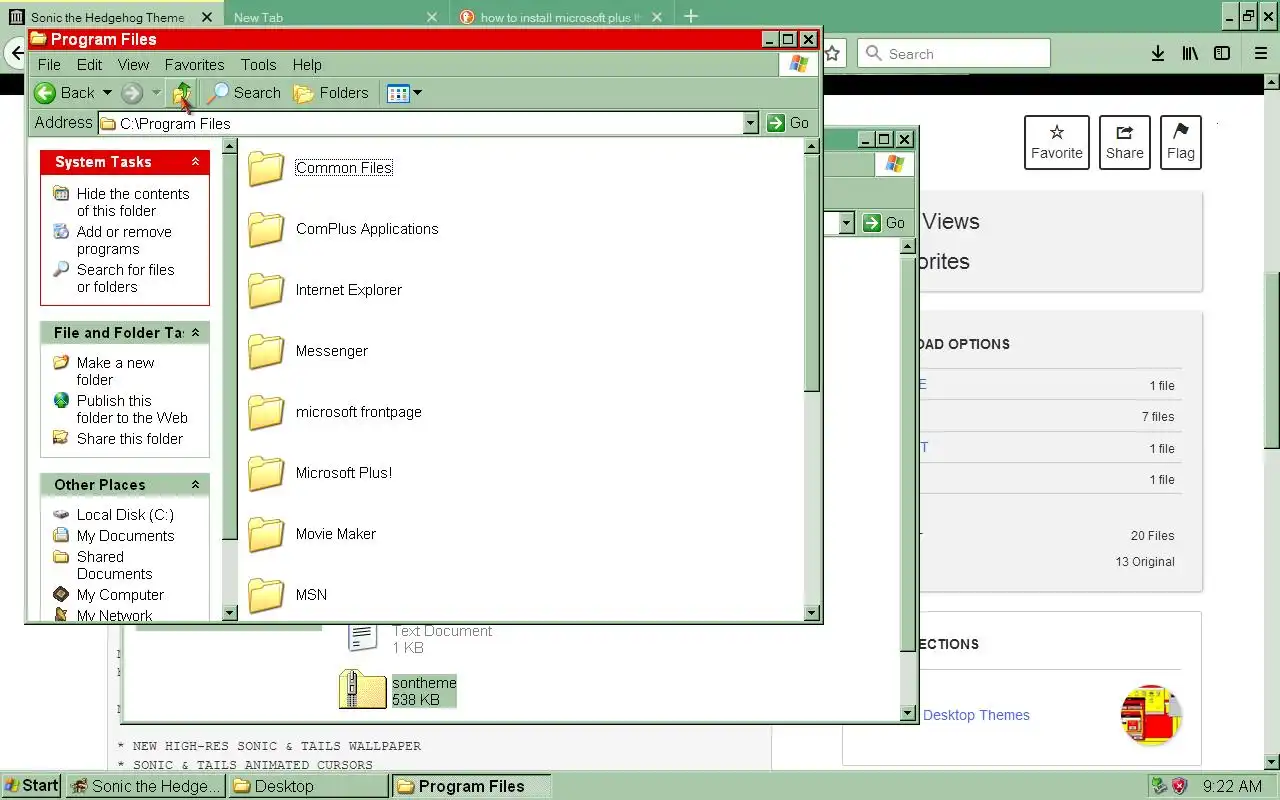Screen dimensions: 1280x800
Task: Click the green Forward arrow icon
Action: pyautogui.click(x=132, y=93)
